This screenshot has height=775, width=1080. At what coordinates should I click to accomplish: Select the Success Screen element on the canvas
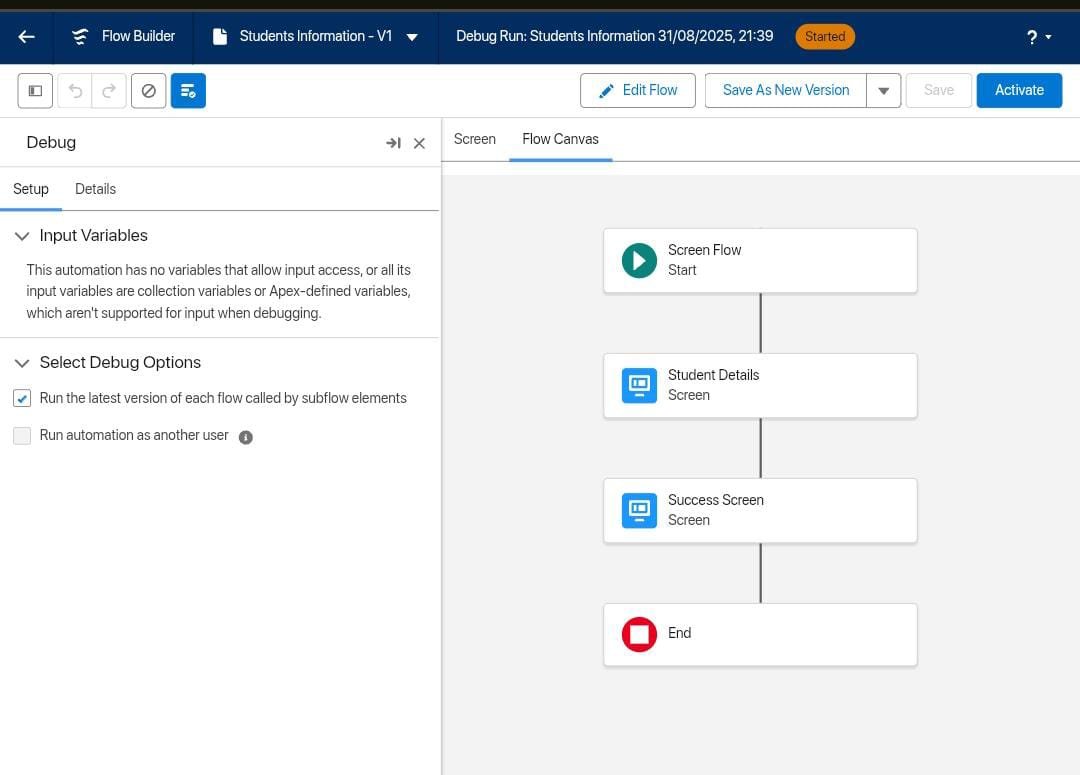tap(760, 510)
